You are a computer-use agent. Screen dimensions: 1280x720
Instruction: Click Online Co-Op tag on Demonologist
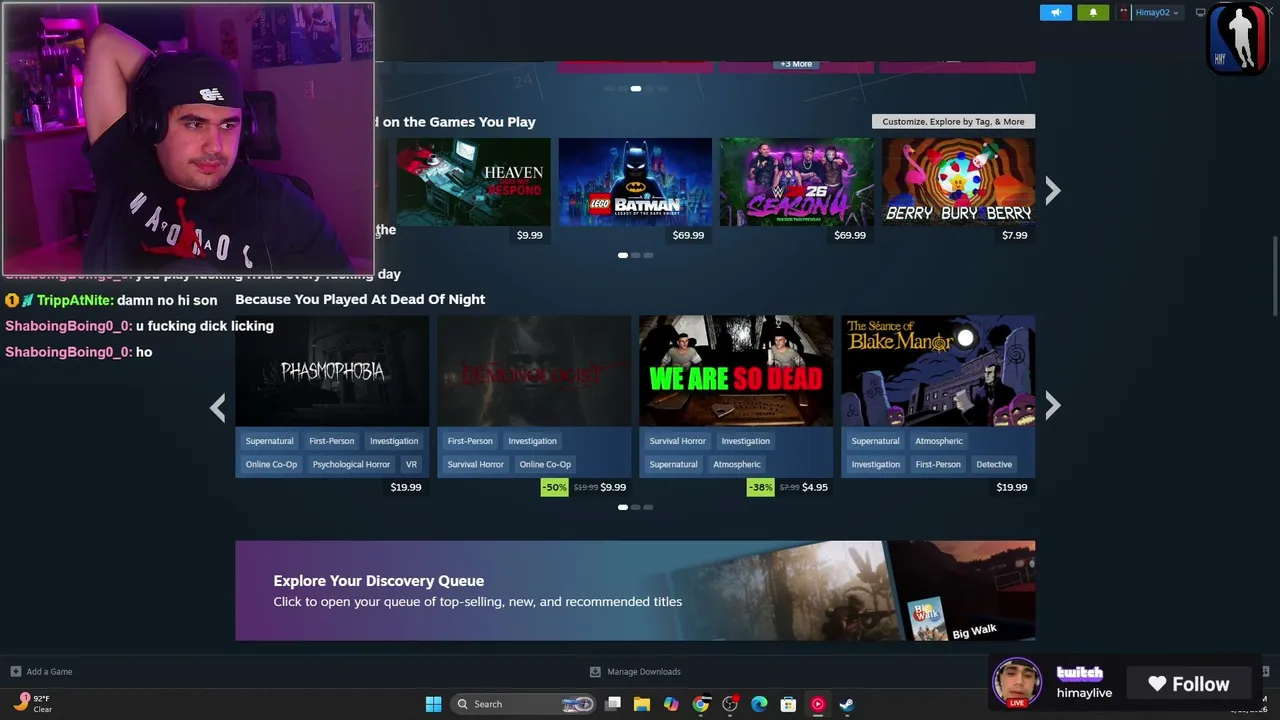tap(545, 464)
